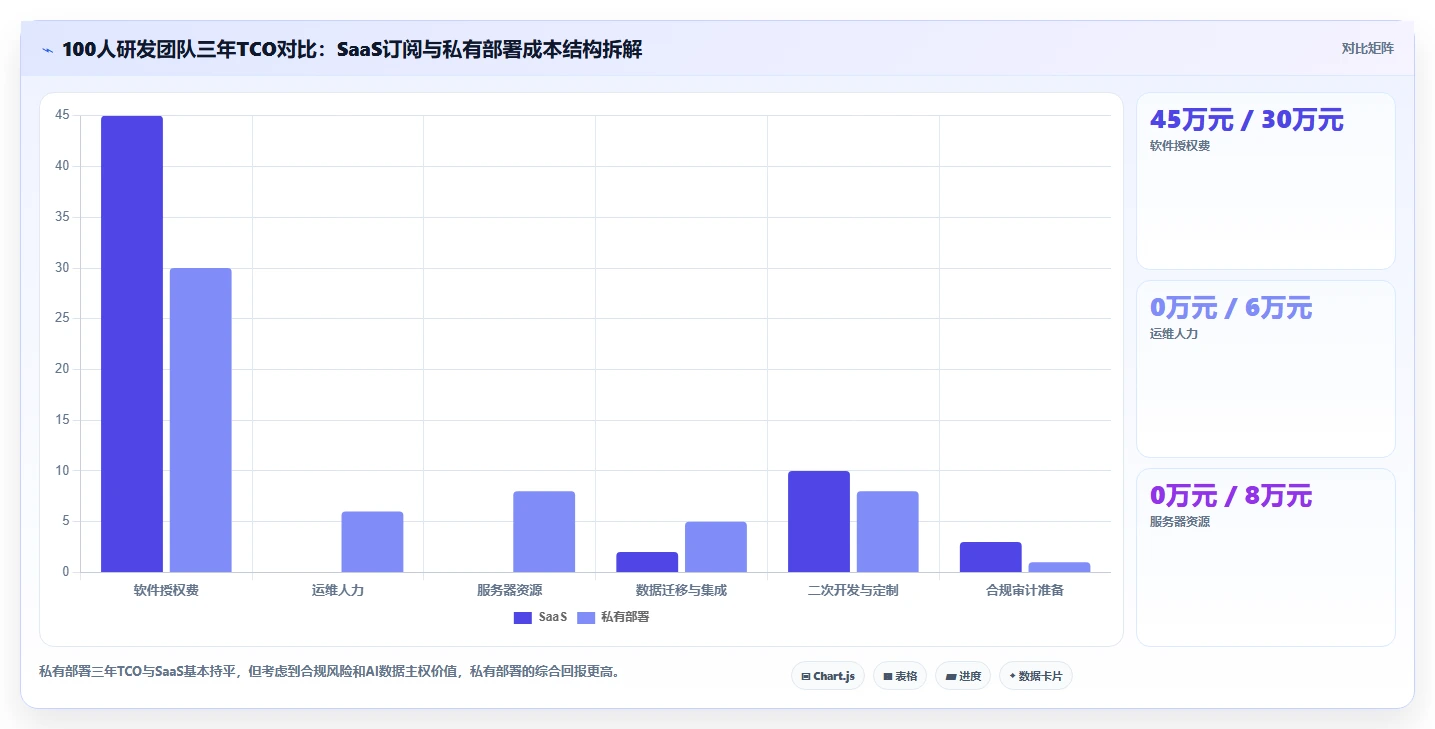This screenshot has height=729, width=1435.
Task: Click the 私有部署 bar for 二次开发与定制
Action: [x=888, y=532]
